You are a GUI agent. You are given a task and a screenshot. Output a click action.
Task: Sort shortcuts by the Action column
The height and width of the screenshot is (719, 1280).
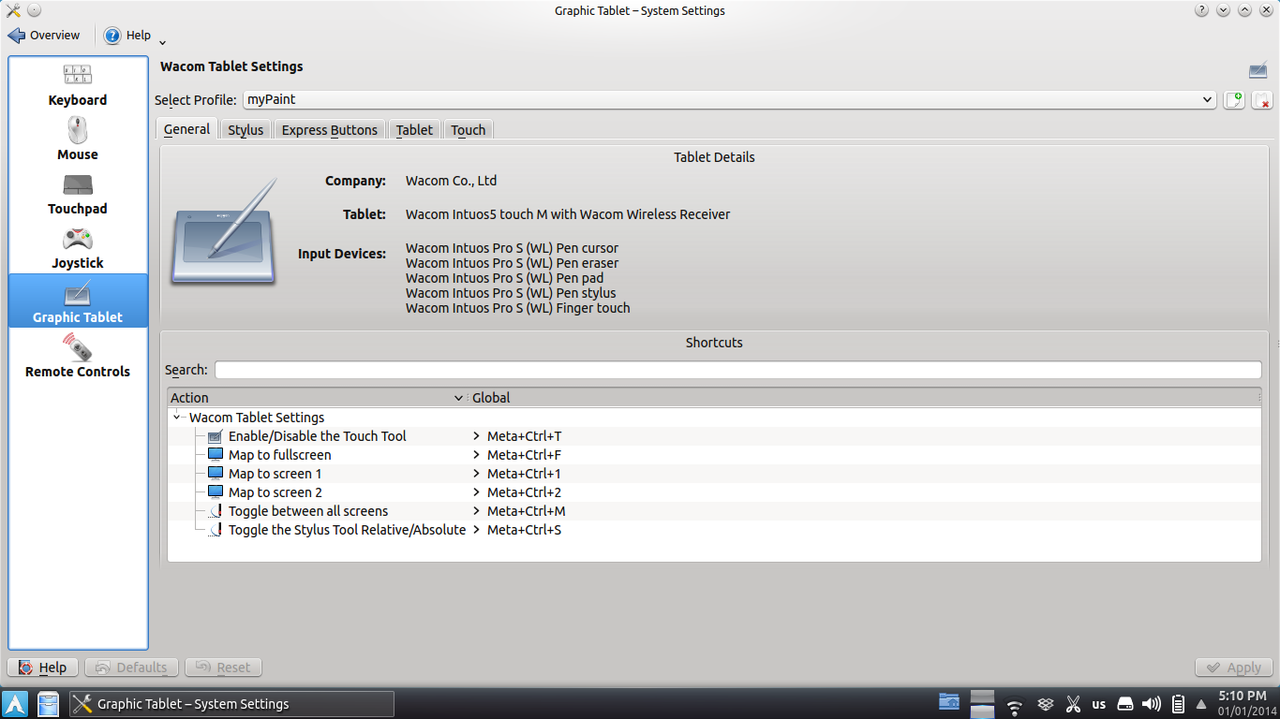pyautogui.click(x=317, y=398)
